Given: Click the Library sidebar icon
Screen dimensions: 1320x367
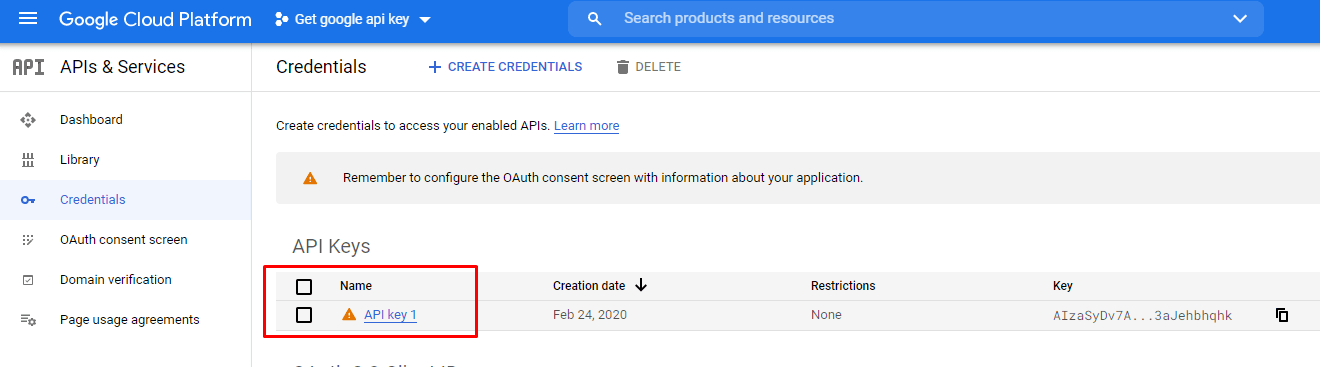Looking at the screenshot, I should pyautogui.click(x=28, y=160).
